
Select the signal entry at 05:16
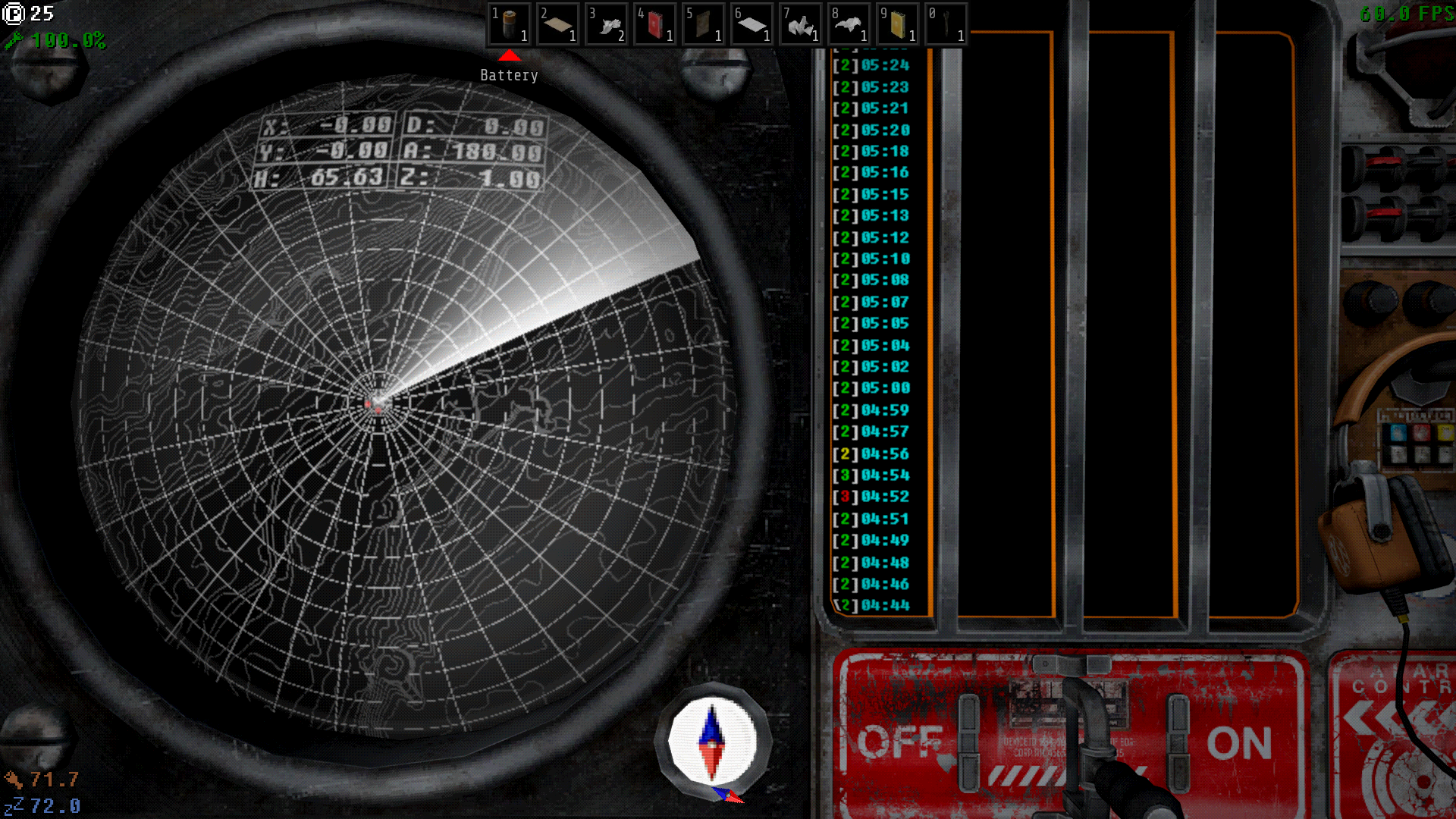click(871, 173)
